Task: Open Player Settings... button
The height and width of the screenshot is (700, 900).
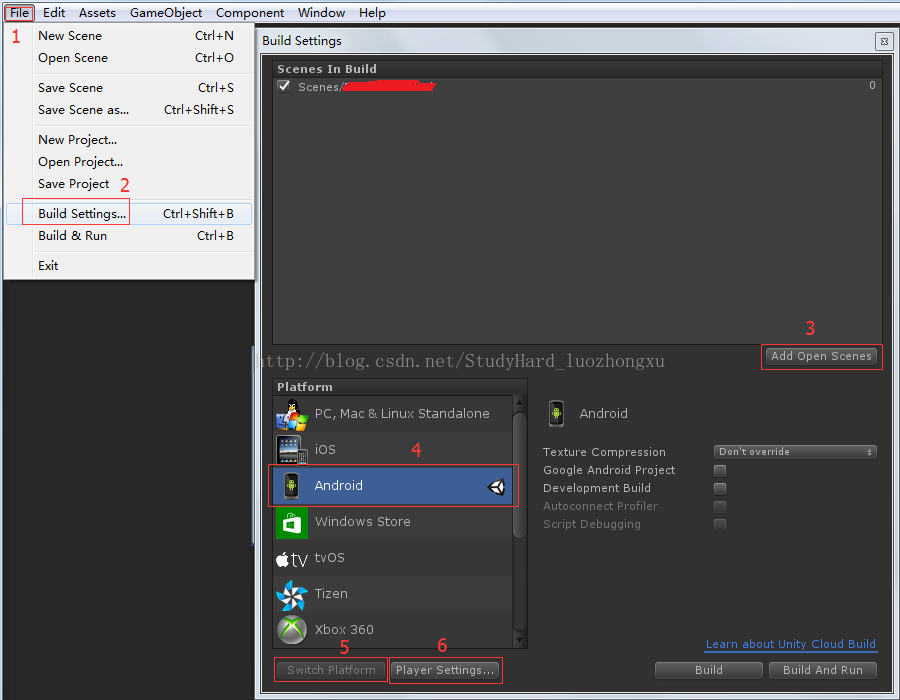Action: pyautogui.click(x=445, y=670)
